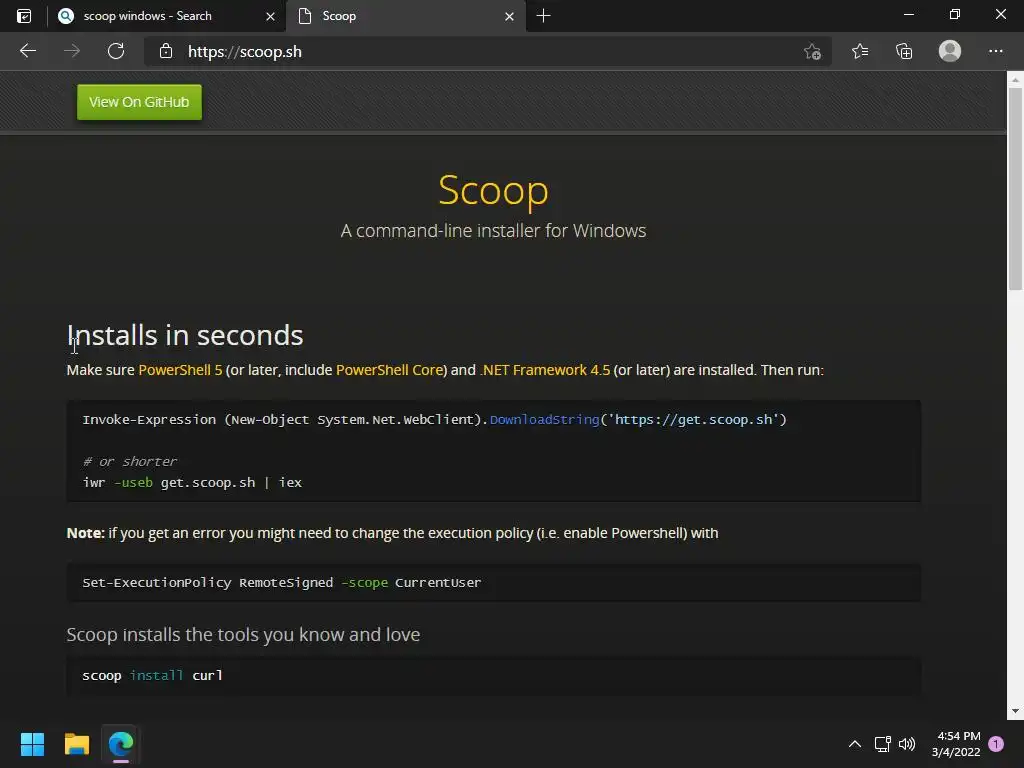Open the PowerShell 5 link
1024x768 pixels.
coord(180,370)
